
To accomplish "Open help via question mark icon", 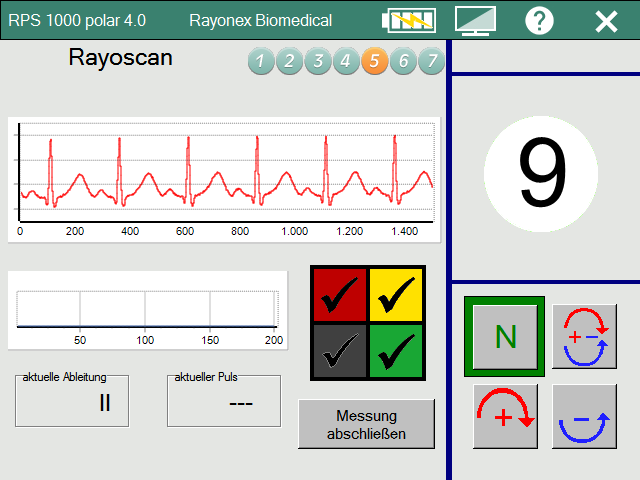I will (540, 20).
